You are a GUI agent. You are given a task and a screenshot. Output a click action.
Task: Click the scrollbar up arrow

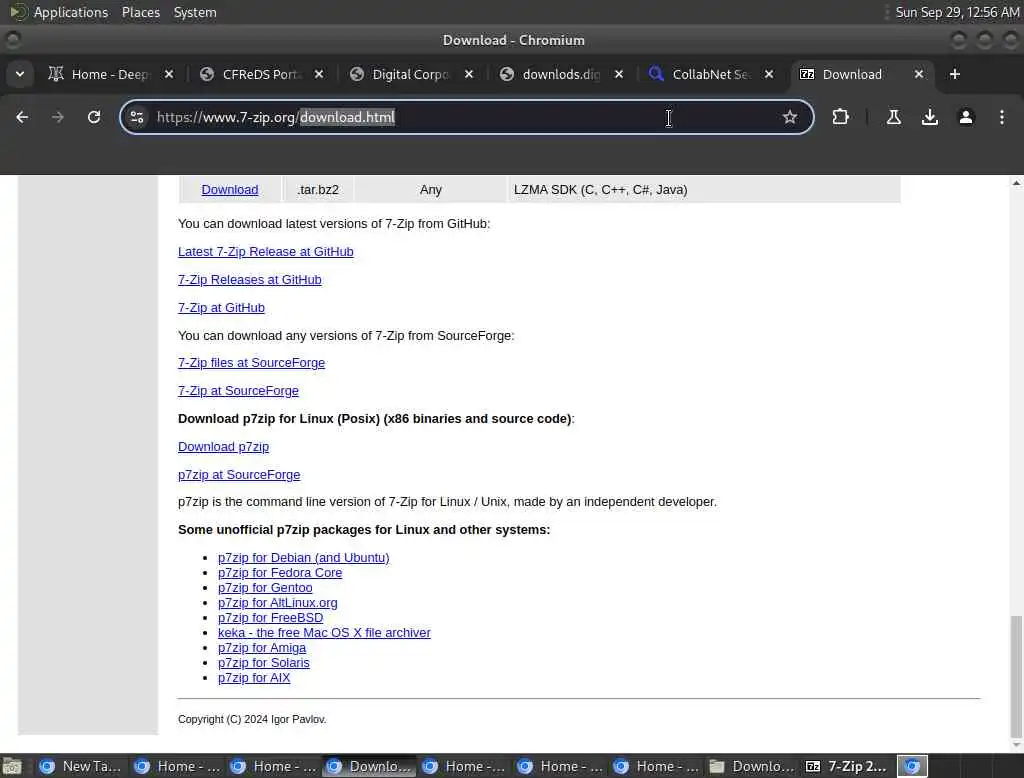coord(1016,184)
